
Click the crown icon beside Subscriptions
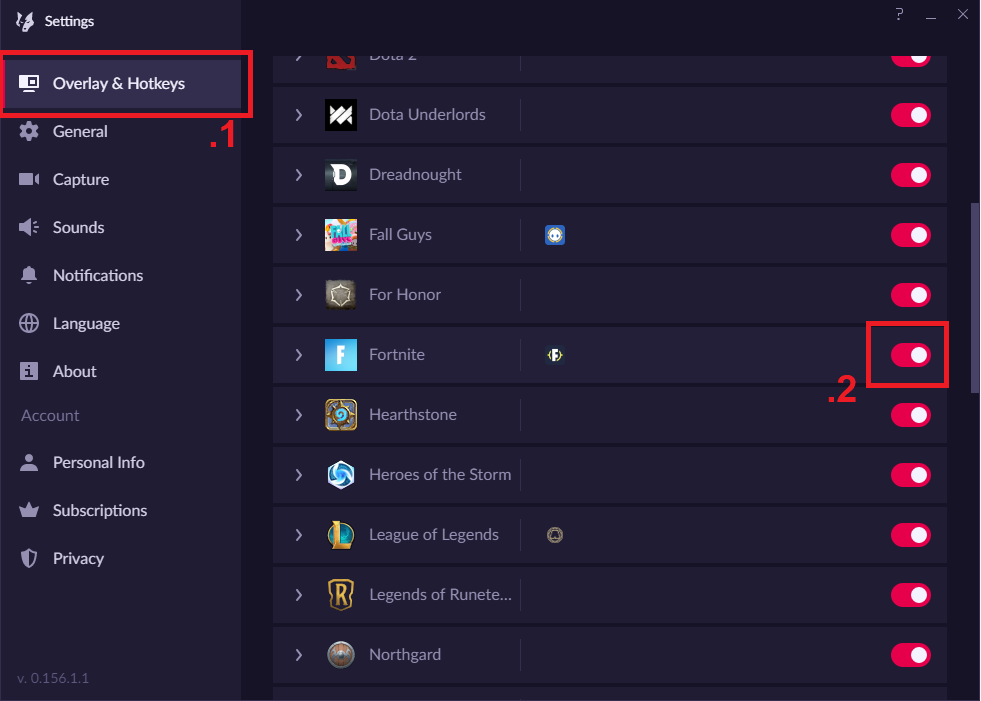coord(29,510)
